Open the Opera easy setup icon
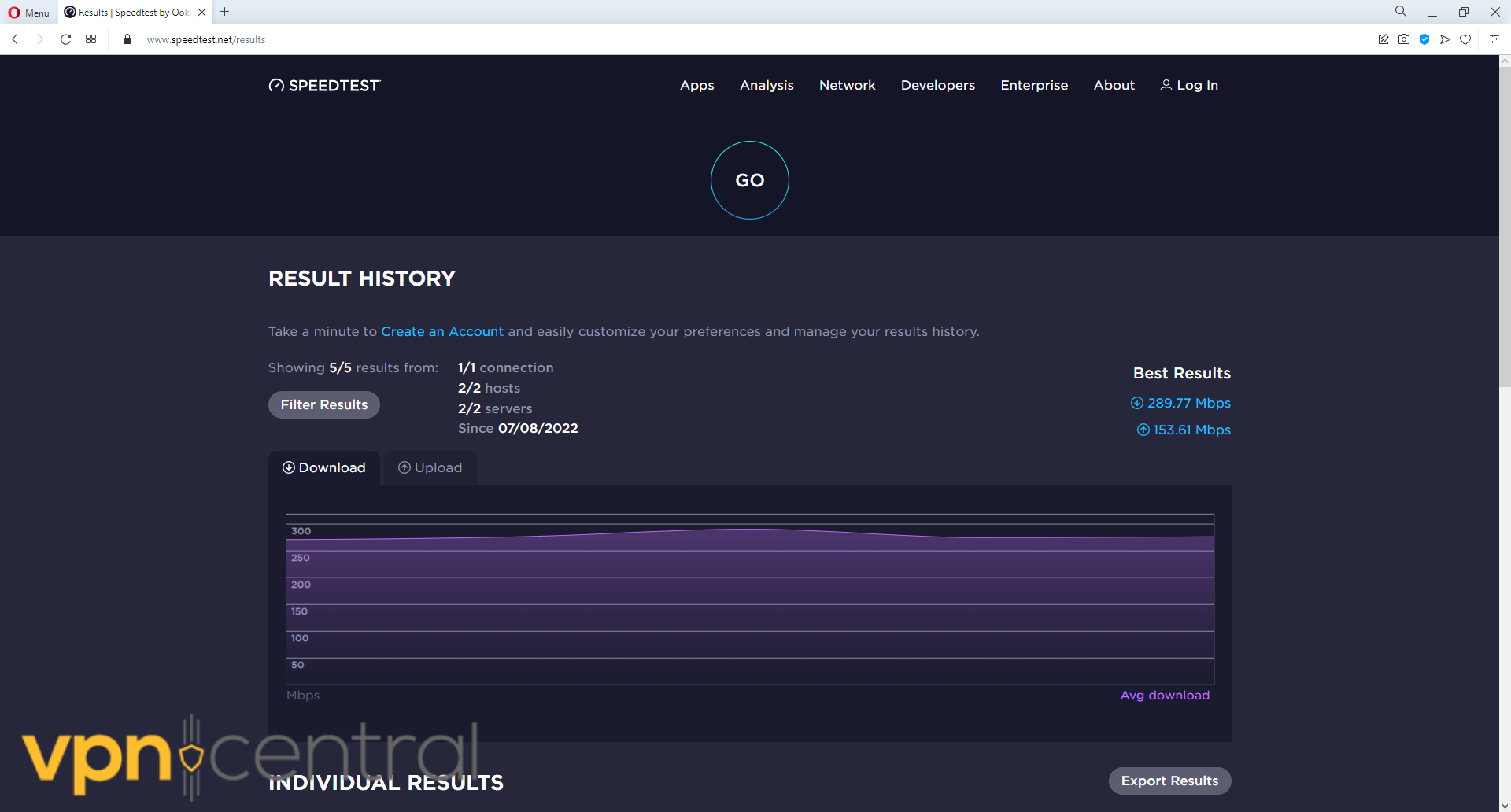The width and height of the screenshot is (1511, 812). 1494,39
